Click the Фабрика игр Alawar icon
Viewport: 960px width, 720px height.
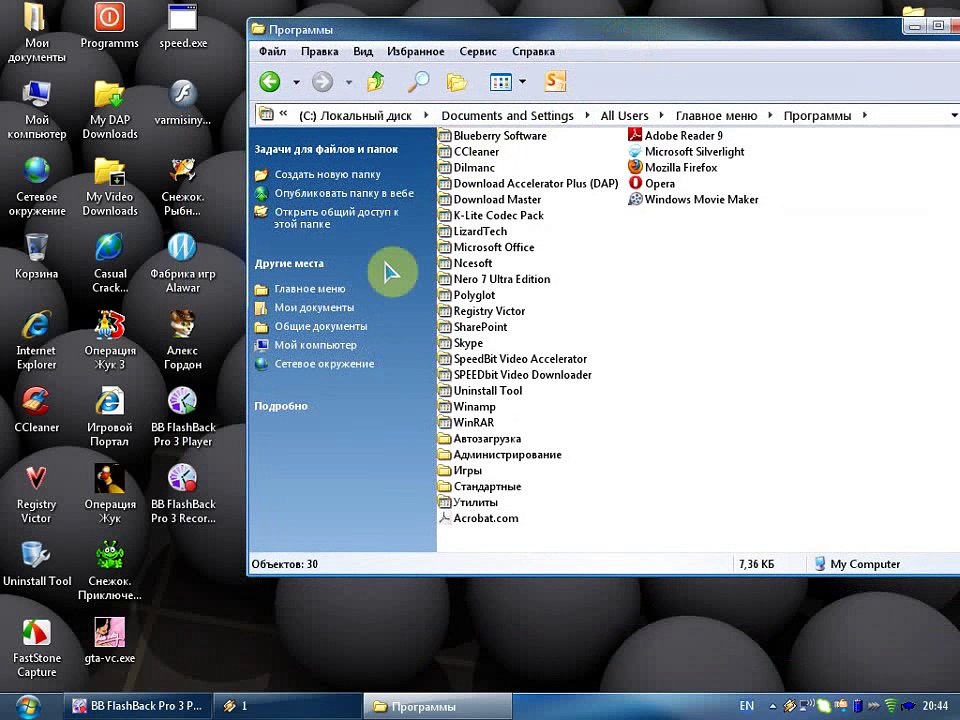pos(182,263)
